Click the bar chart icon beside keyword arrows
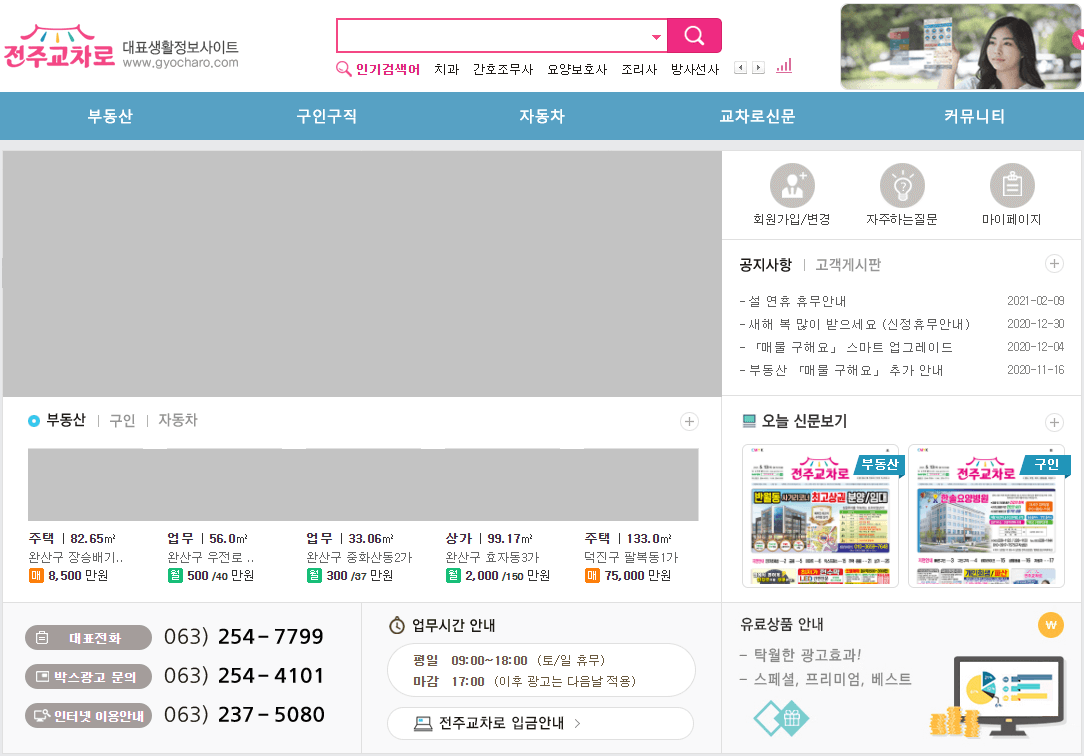Screen dimensions: 1084x756 tap(784, 66)
